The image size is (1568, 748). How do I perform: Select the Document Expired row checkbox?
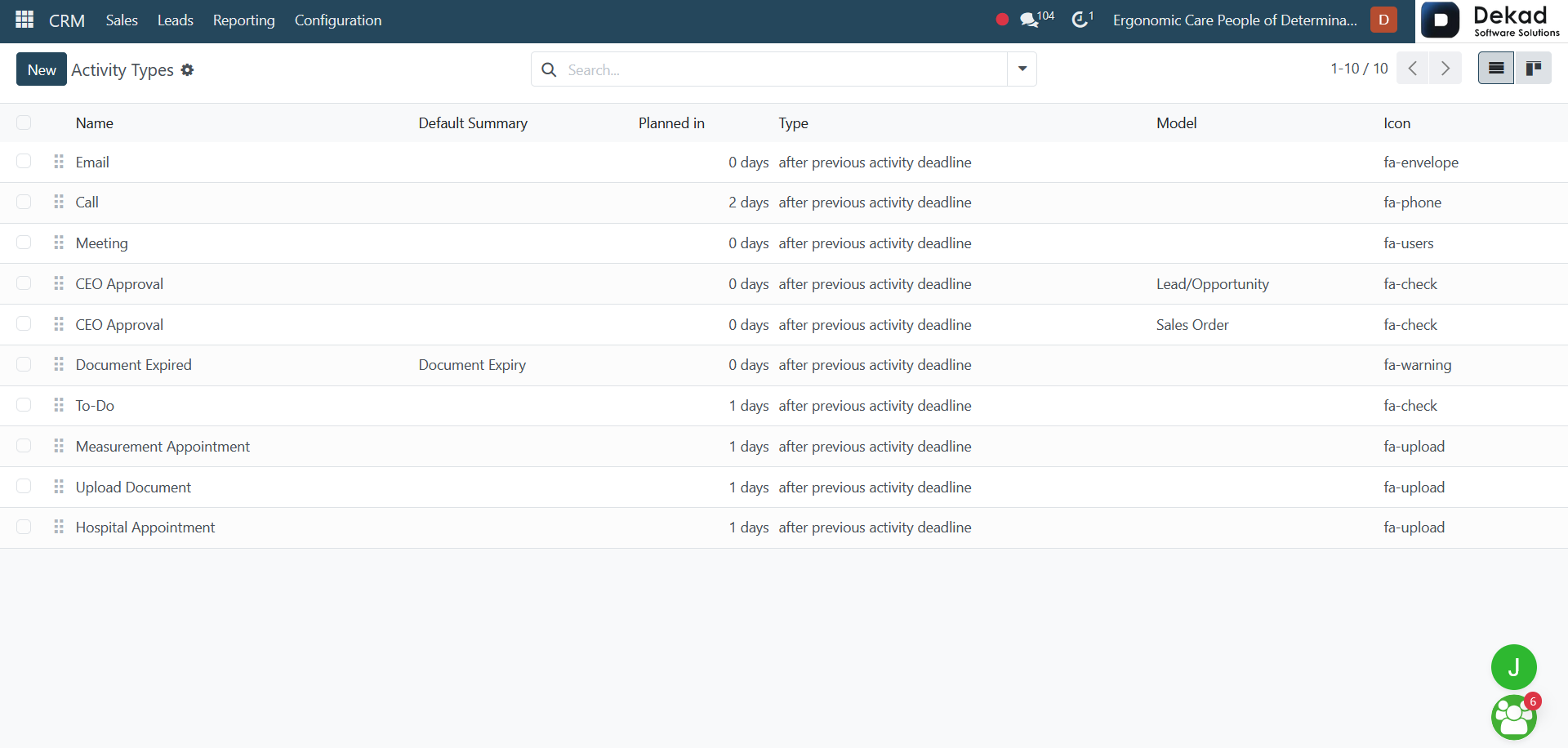click(x=24, y=364)
